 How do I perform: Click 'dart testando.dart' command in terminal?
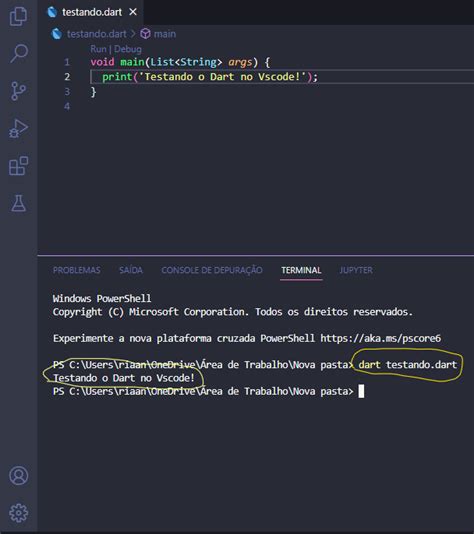click(x=408, y=365)
